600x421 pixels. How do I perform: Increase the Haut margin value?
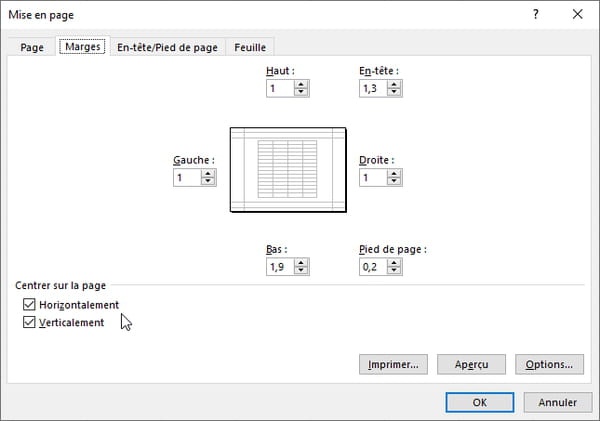(x=301, y=84)
